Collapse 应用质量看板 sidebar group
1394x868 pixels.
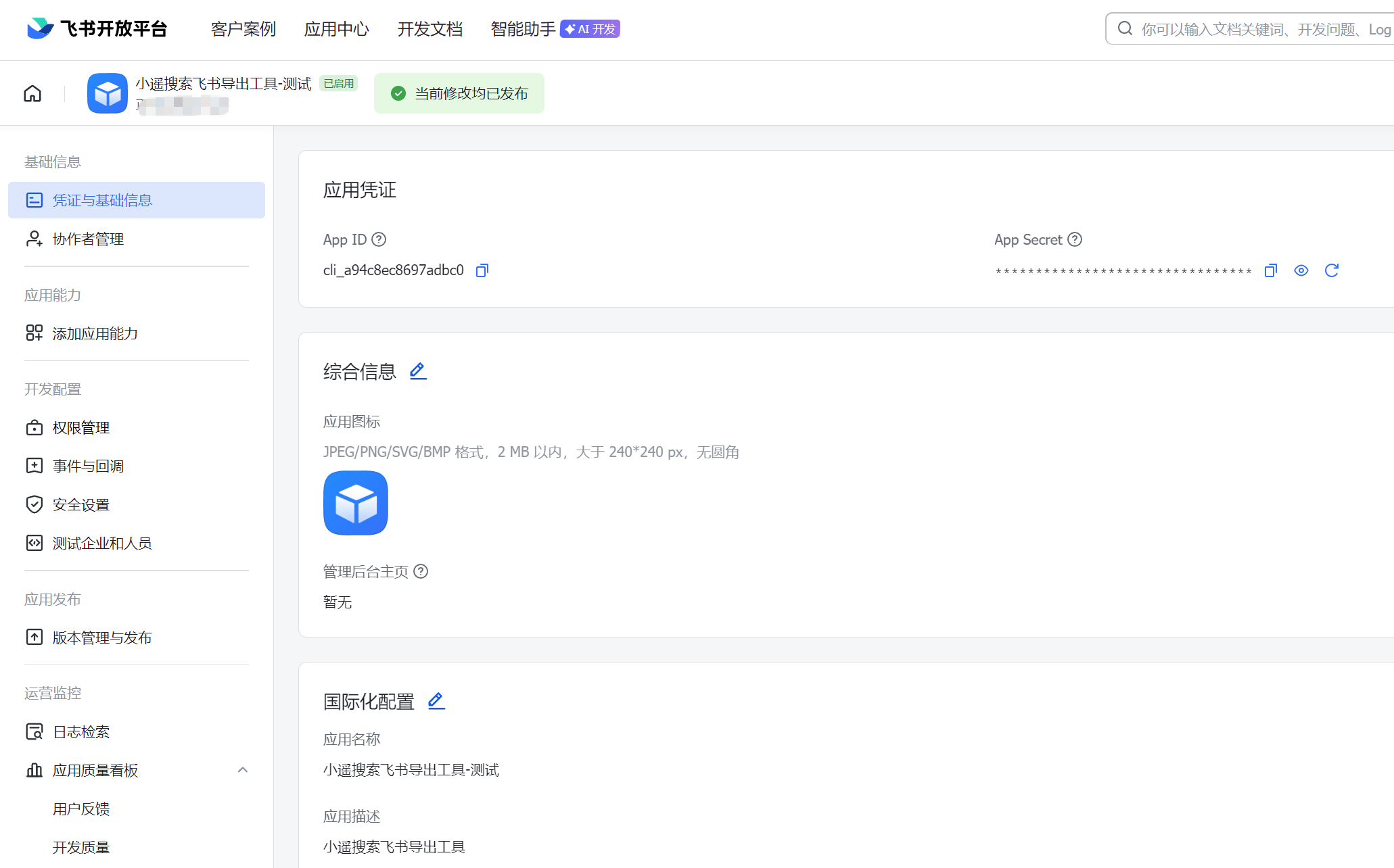(x=243, y=770)
